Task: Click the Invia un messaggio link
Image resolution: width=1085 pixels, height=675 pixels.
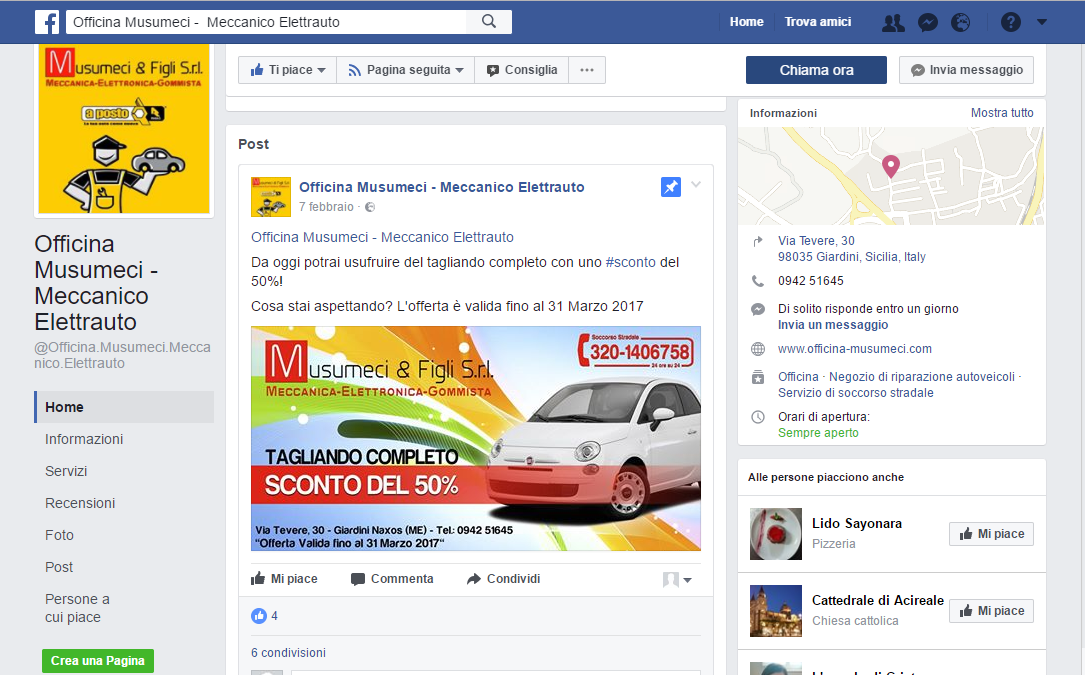Action: (832, 325)
